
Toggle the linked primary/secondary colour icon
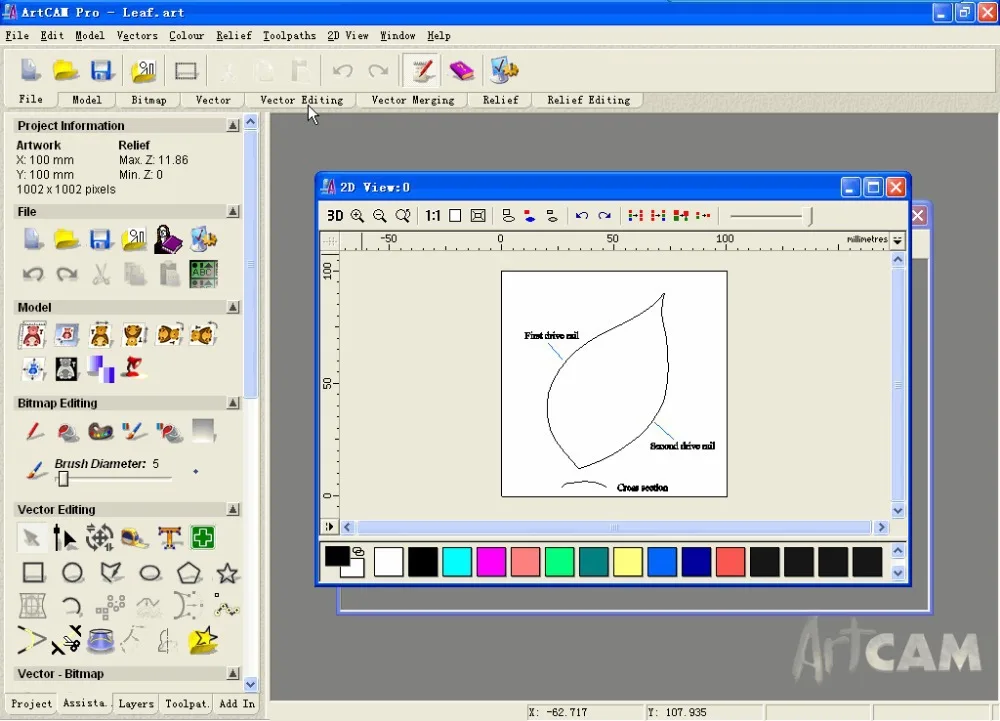click(358, 552)
